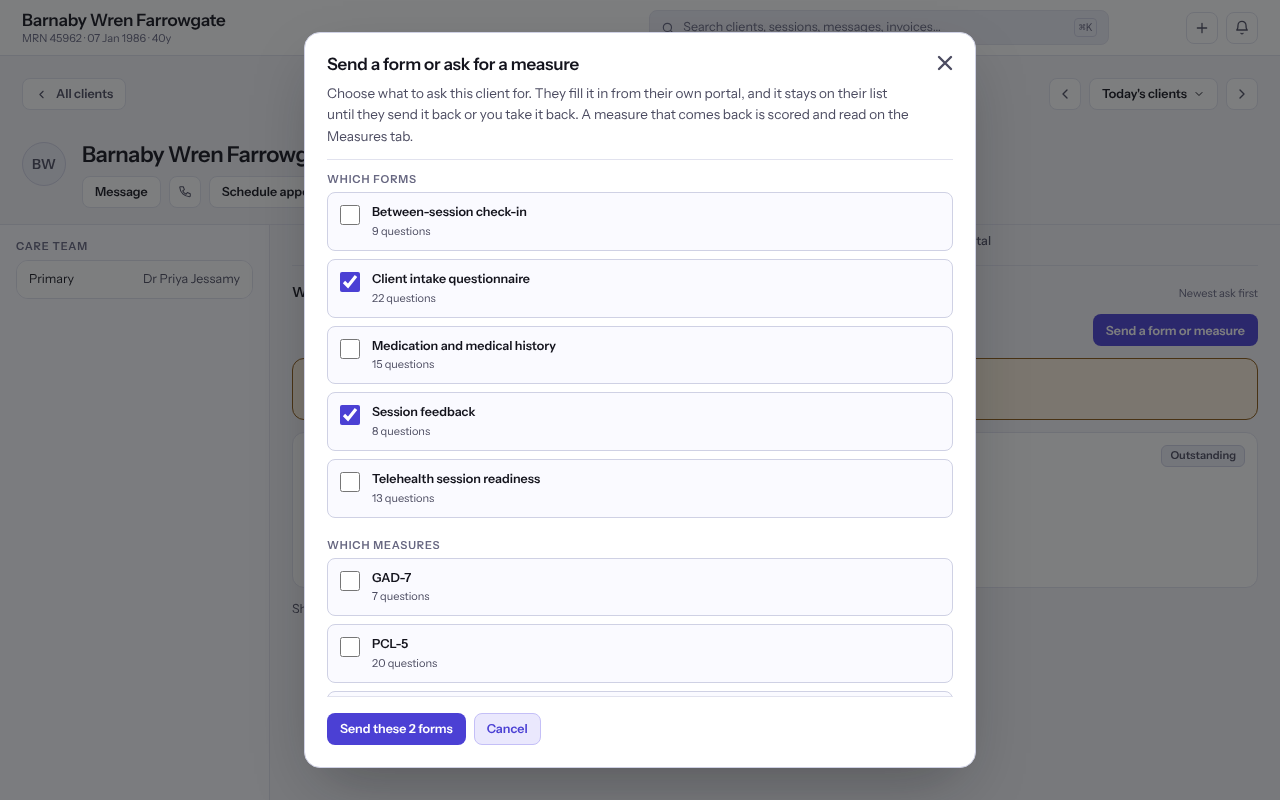1280x800 pixels.
Task: Click the '13 questions' text
Action: [x=403, y=498]
